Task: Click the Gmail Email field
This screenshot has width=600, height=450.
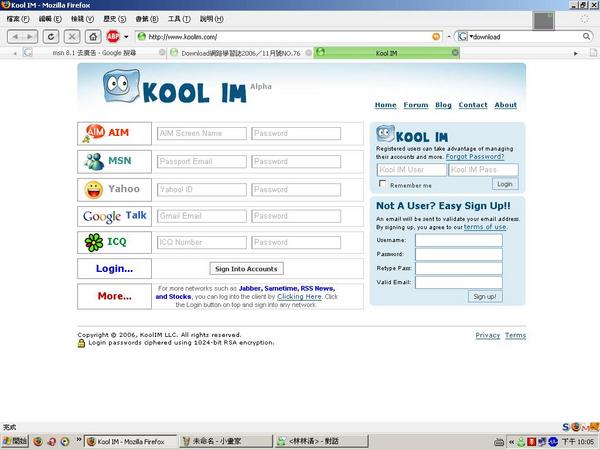Action: click(x=202, y=216)
